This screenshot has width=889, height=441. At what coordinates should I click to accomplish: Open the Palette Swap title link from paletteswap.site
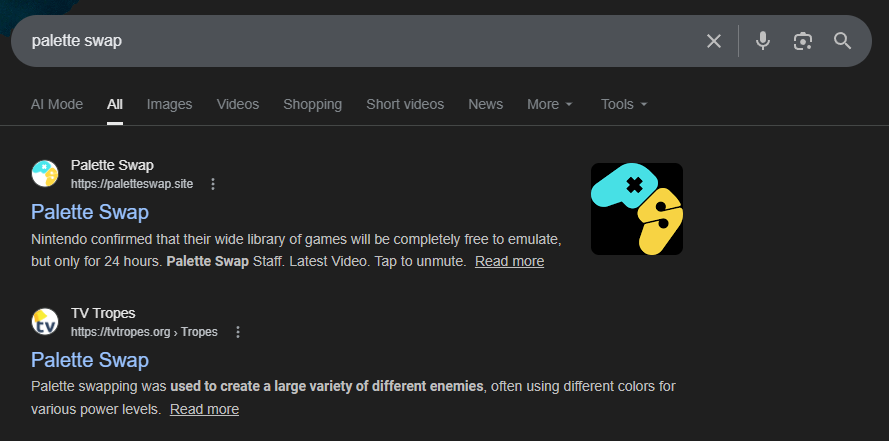click(90, 212)
